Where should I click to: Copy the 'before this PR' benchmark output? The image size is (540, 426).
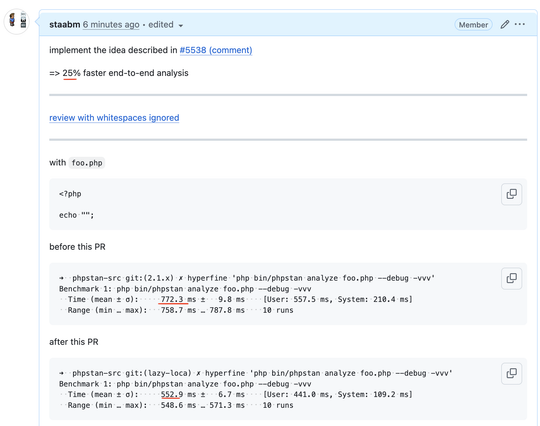[x=511, y=278]
